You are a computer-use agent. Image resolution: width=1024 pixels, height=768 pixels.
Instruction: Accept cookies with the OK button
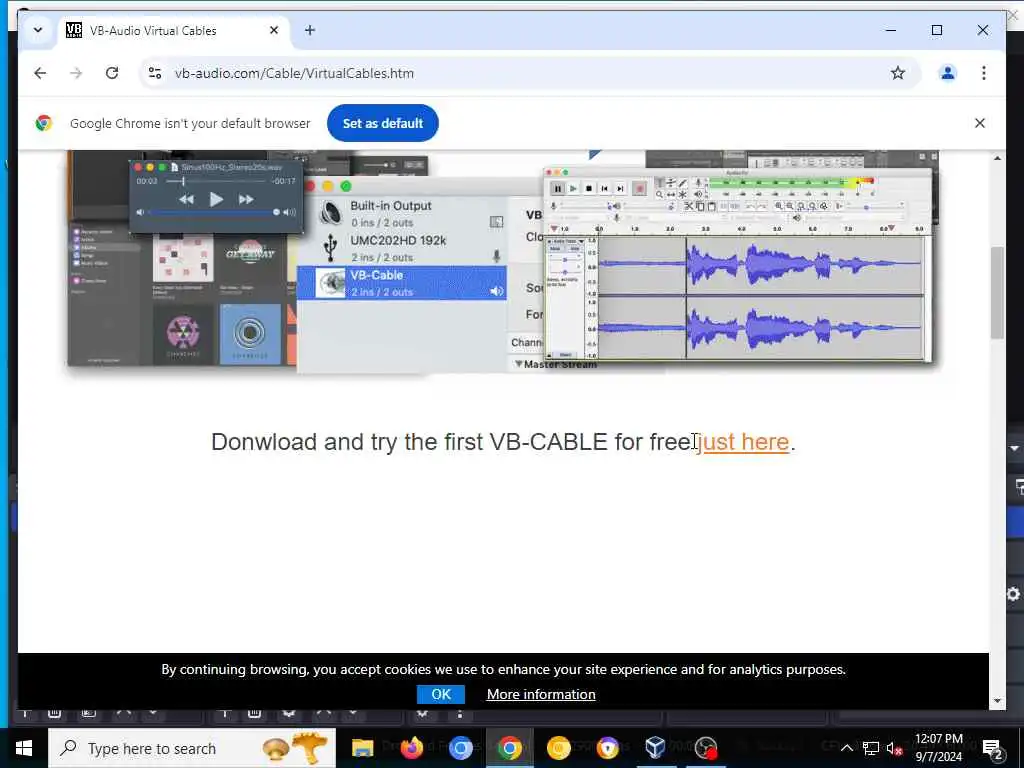(441, 694)
